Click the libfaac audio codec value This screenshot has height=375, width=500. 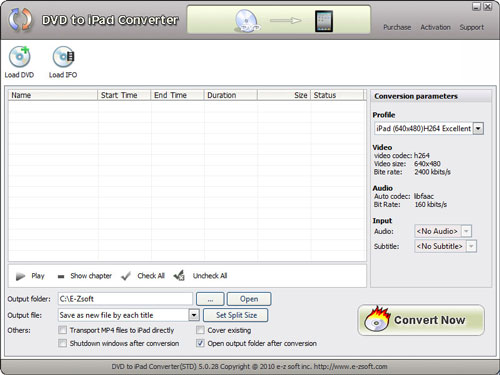(424, 196)
